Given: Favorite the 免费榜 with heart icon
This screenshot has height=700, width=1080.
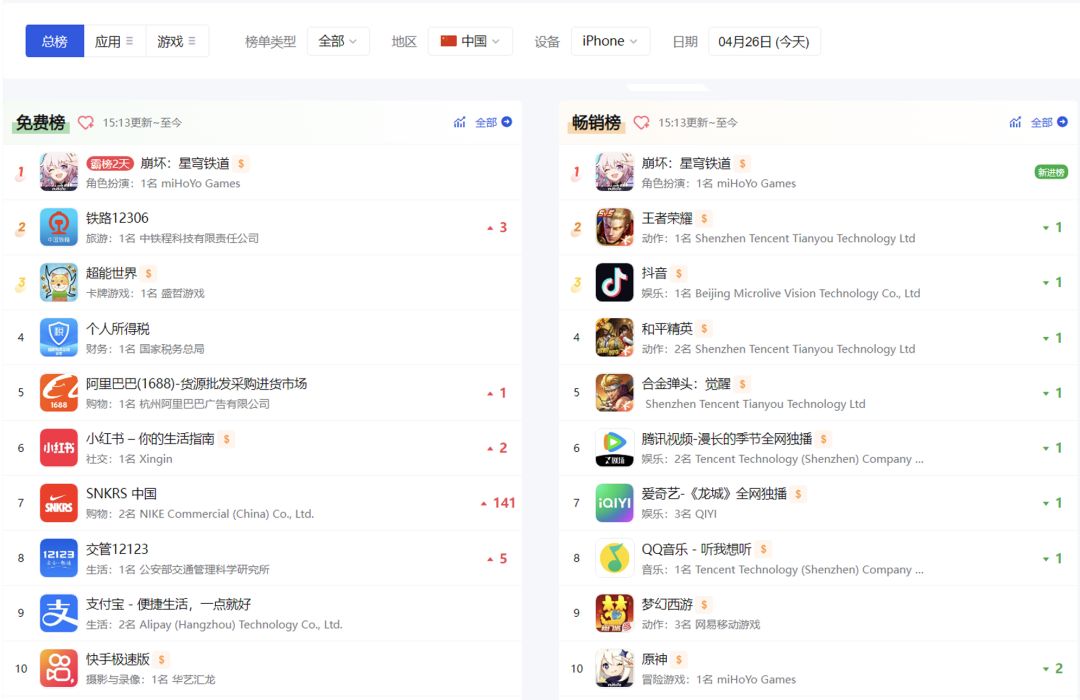Looking at the screenshot, I should point(85,122).
